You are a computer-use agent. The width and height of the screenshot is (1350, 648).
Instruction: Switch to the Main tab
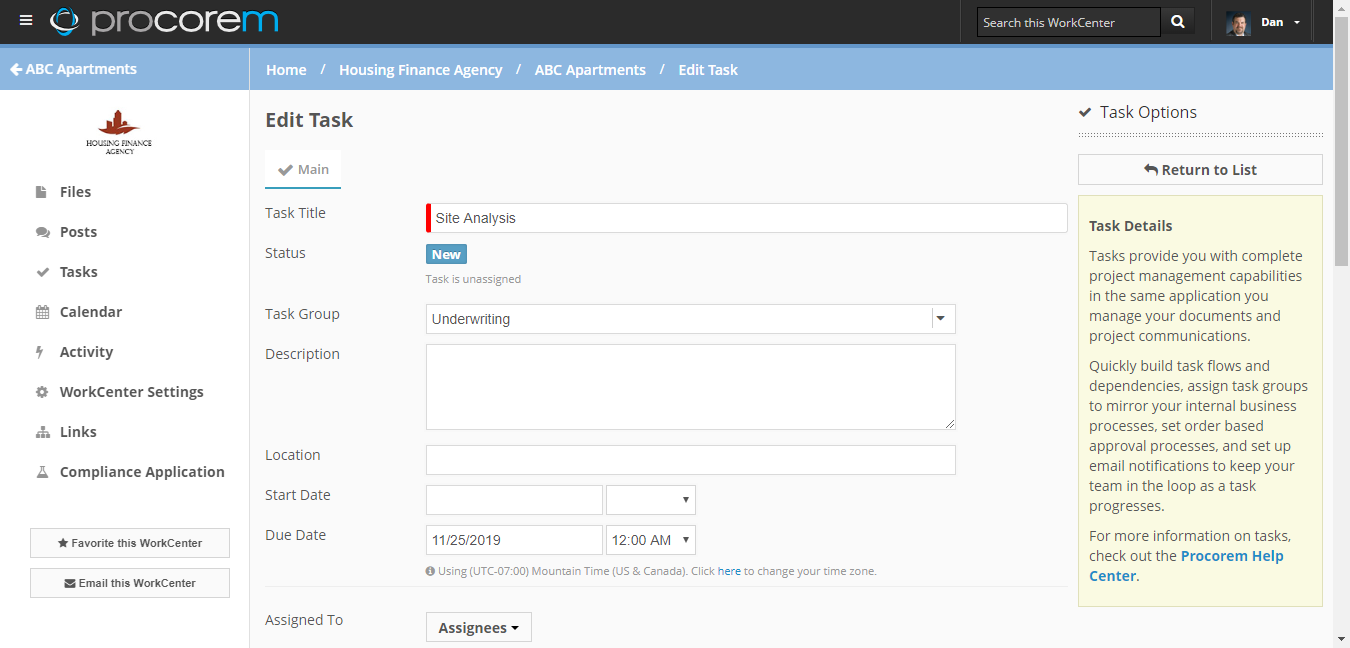[x=303, y=169]
